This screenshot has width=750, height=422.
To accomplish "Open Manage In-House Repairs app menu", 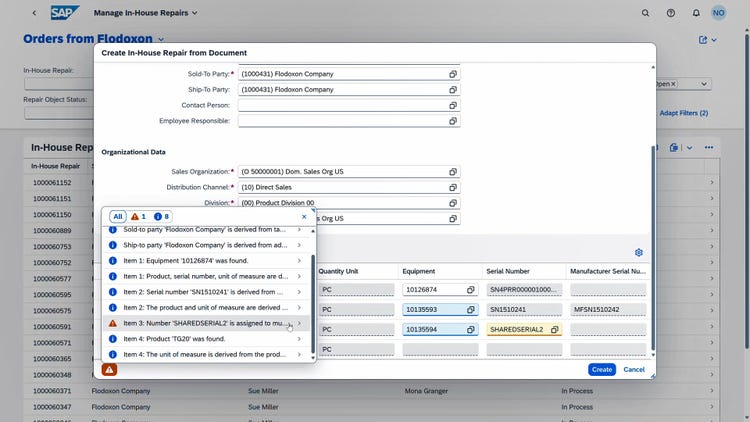I will tap(145, 13).
